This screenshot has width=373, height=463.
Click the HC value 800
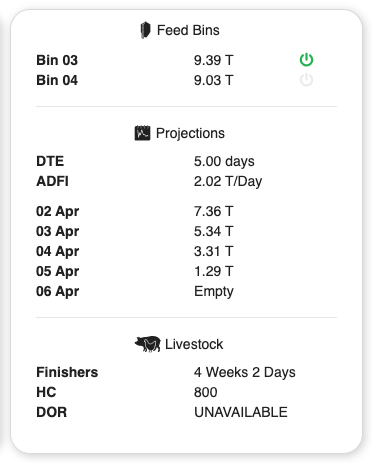(x=206, y=392)
